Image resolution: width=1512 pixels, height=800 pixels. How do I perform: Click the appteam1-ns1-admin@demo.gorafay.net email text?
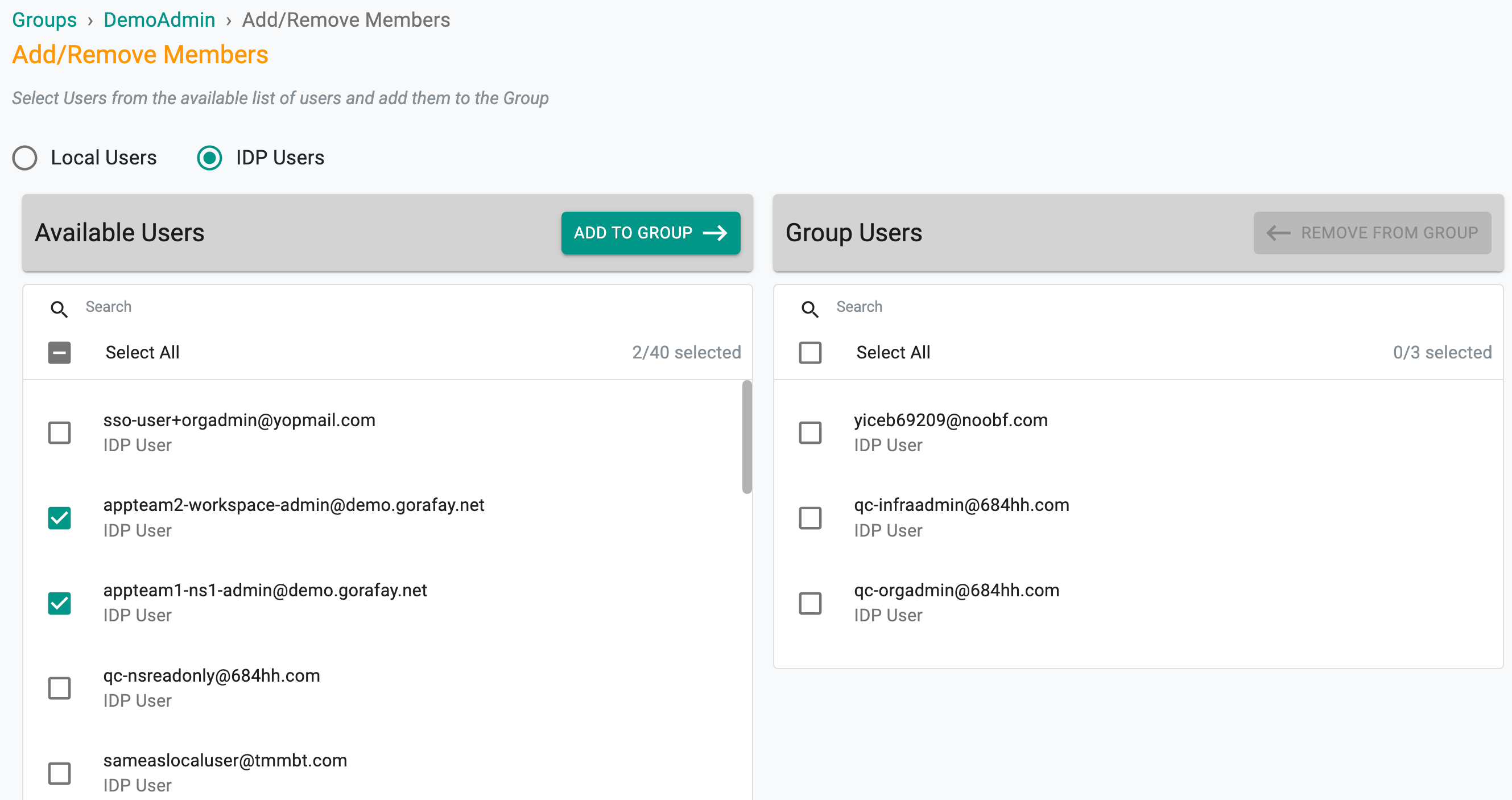pos(265,590)
